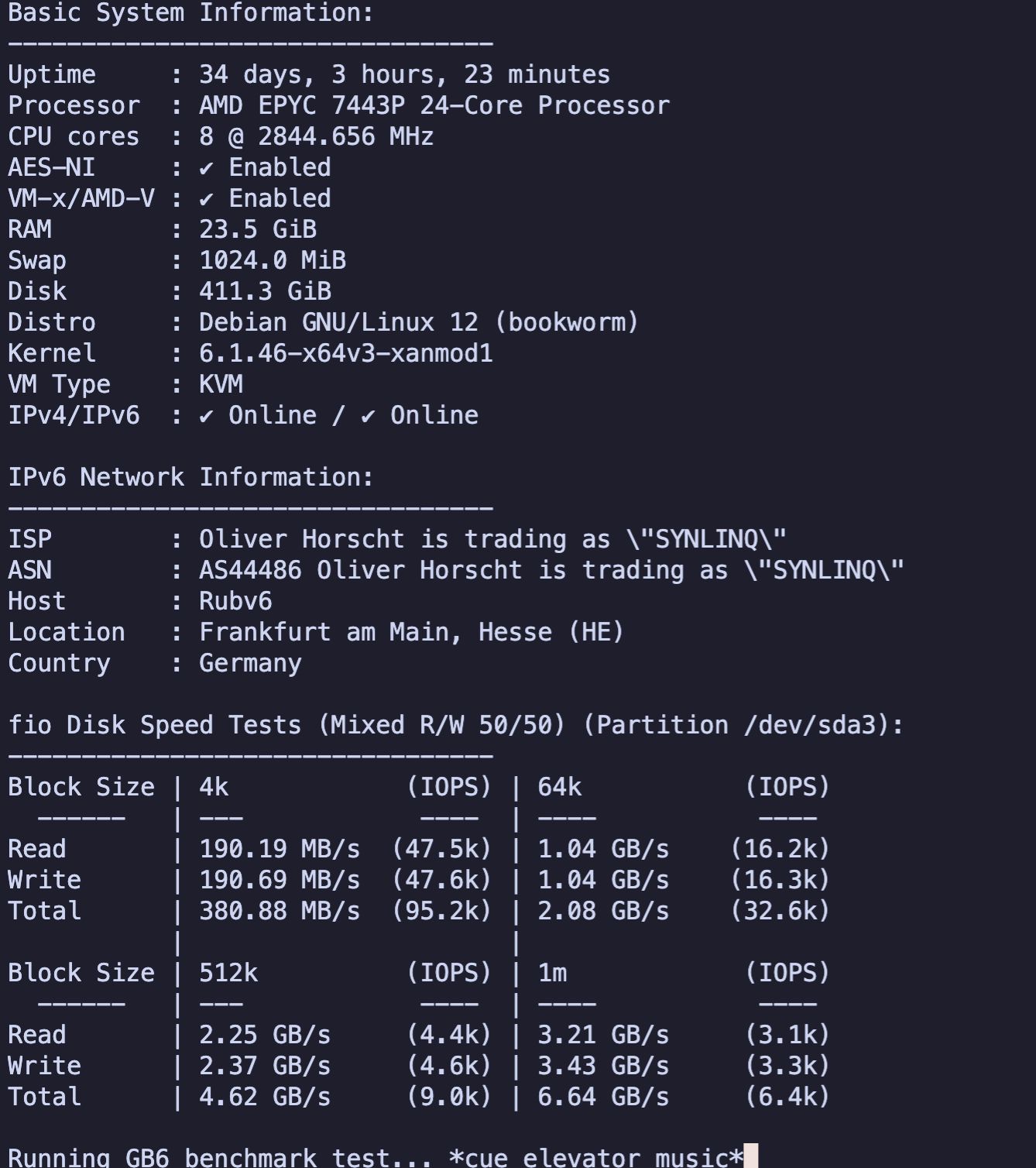Screen dimensions: 1036x1168
Task: Click the RAM value 23.5 GiB
Action: coord(258,229)
